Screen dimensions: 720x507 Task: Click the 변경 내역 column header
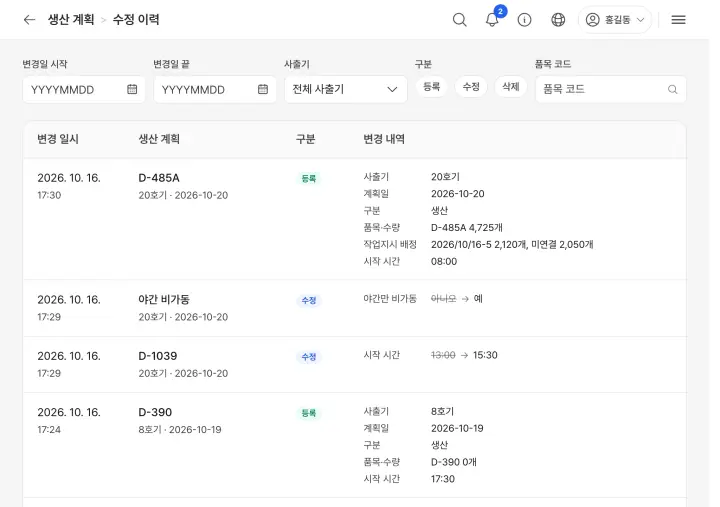pyautogui.click(x=384, y=139)
